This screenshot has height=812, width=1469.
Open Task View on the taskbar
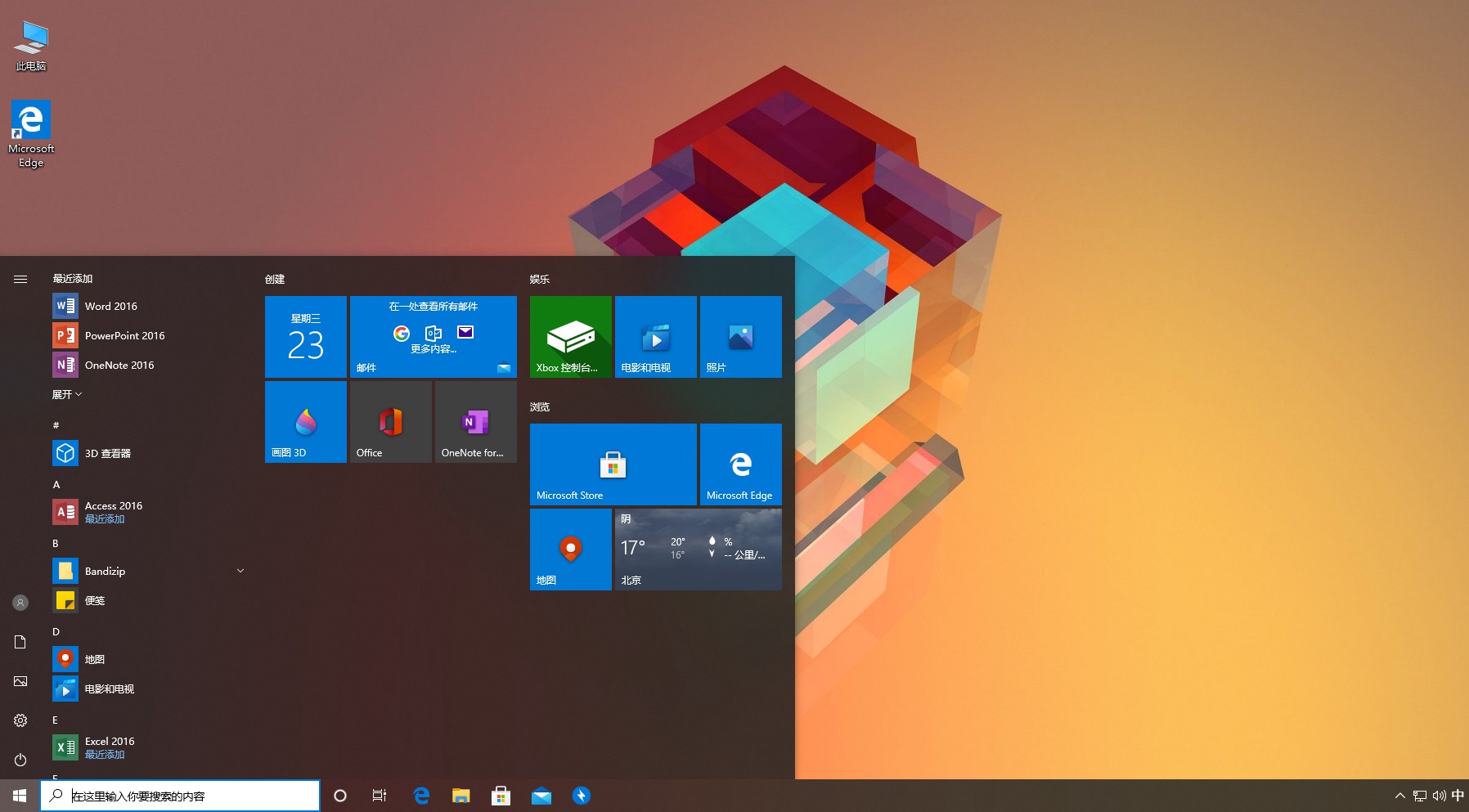coord(380,796)
